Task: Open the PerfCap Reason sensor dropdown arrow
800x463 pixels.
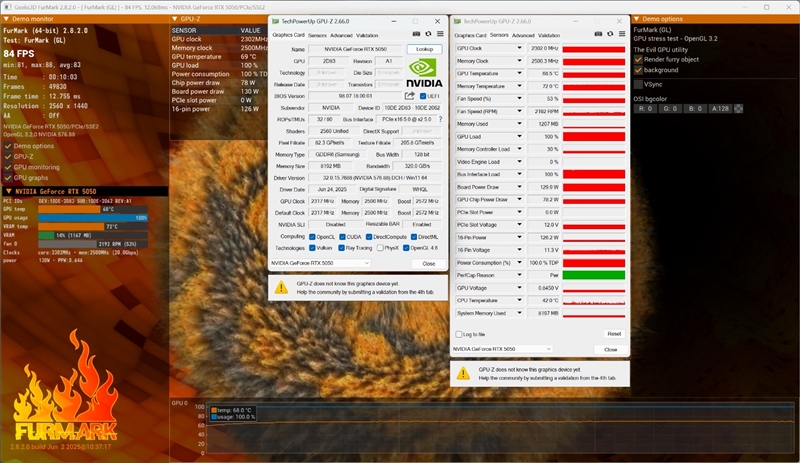Action: tap(519, 275)
